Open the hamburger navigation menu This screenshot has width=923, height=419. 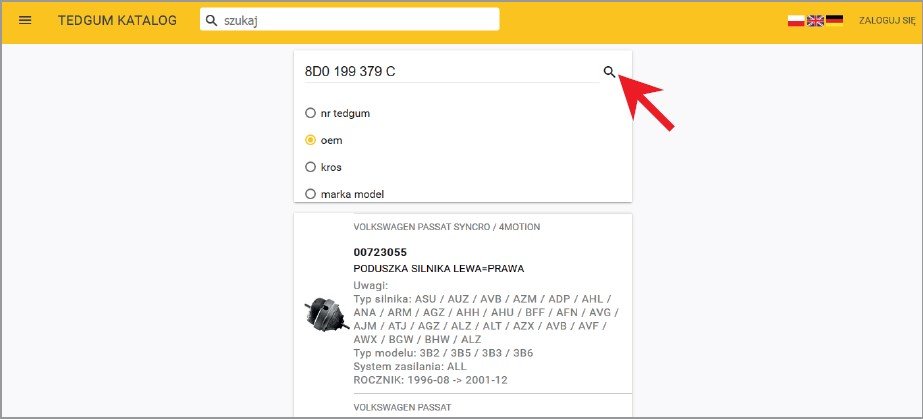tap(25, 20)
